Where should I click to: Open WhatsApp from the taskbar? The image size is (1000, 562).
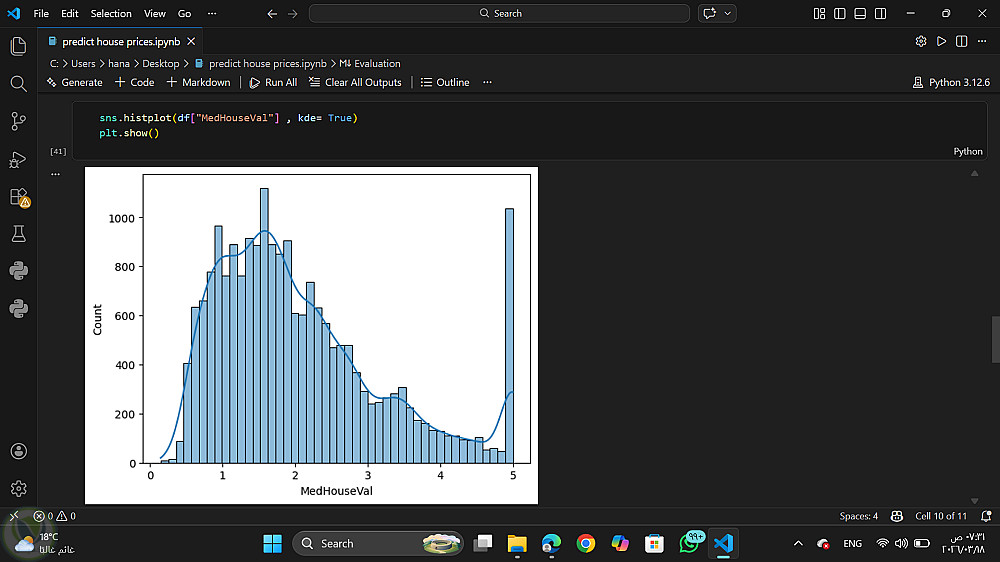point(689,544)
